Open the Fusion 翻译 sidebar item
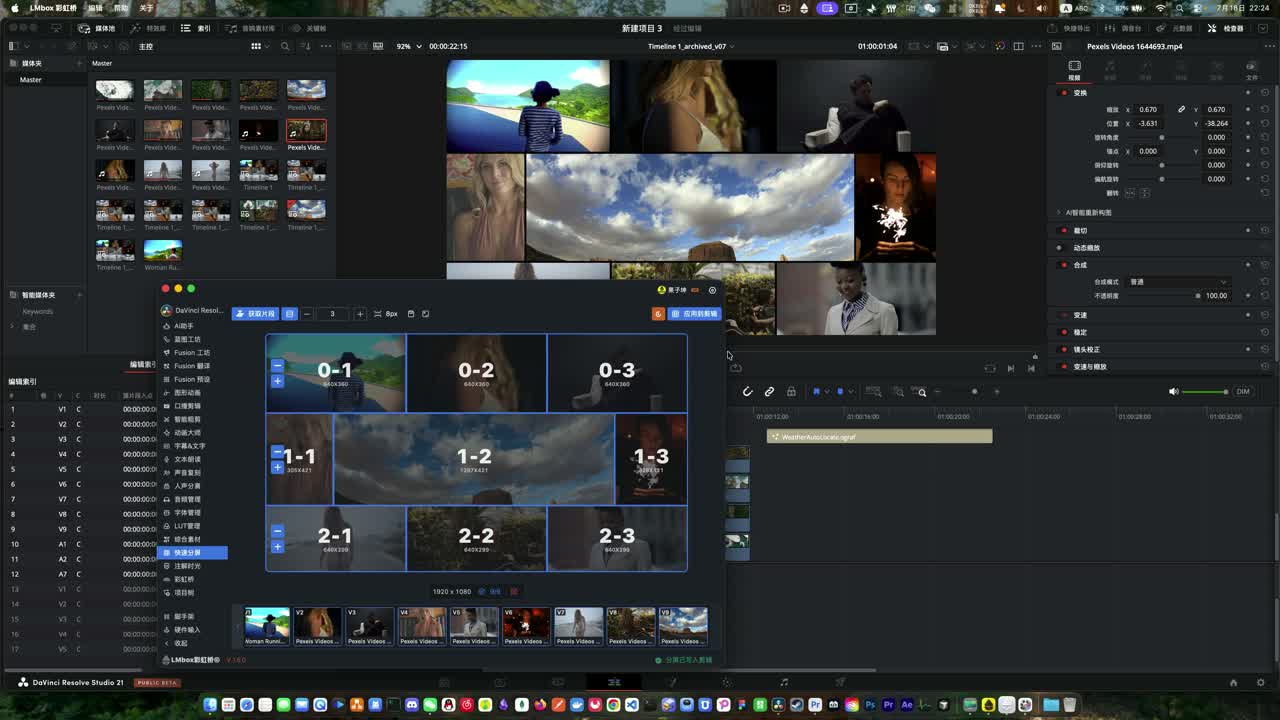The width and height of the screenshot is (1280, 720). (x=191, y=366)
